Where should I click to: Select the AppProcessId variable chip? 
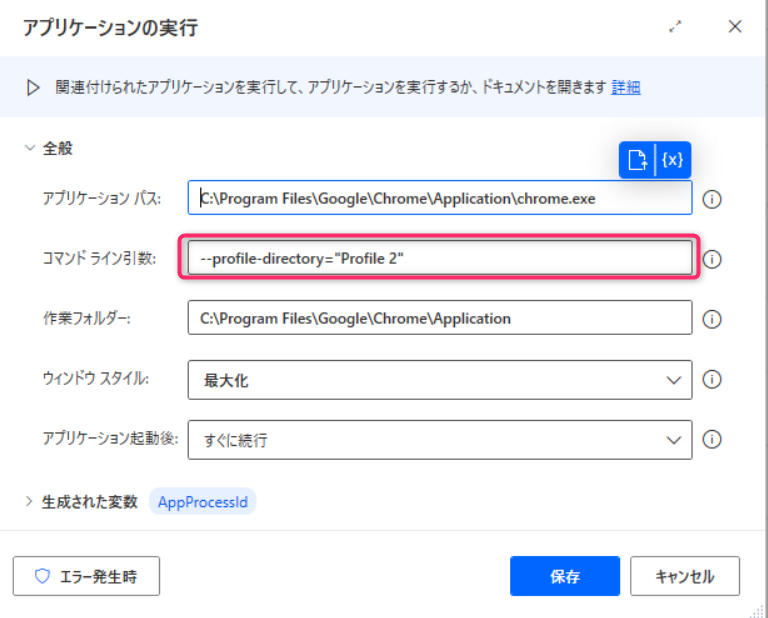[x=202, y=501]
